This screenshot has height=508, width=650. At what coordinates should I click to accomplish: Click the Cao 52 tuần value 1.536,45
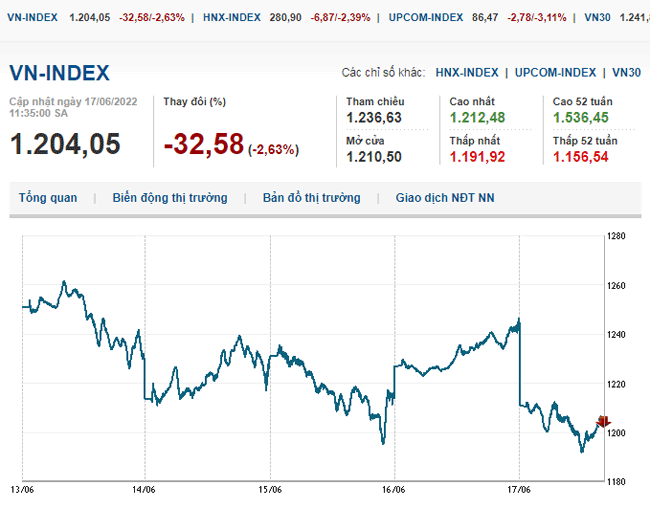(580, 118)
